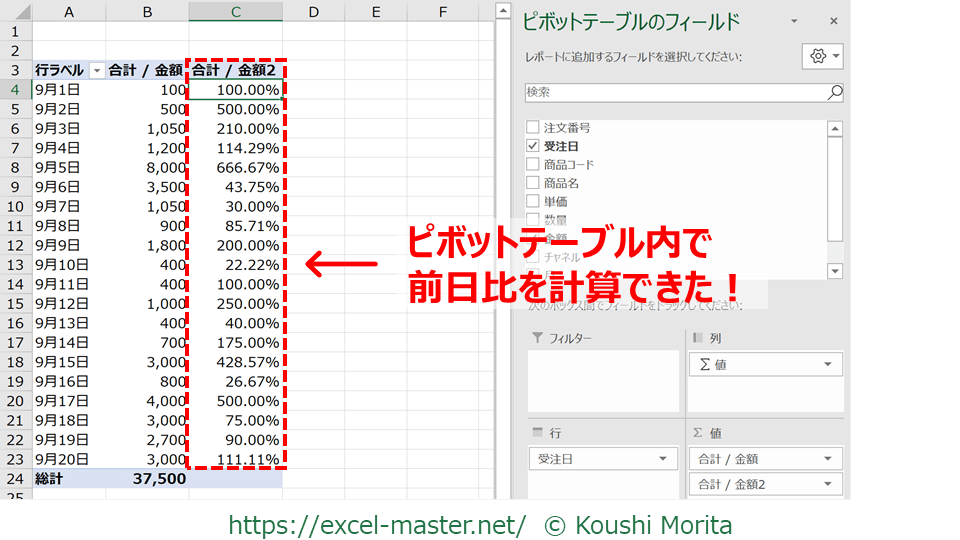Check the 注文番号 field checkbox
Screen dimensions: 960x540
tap(533, 128)
